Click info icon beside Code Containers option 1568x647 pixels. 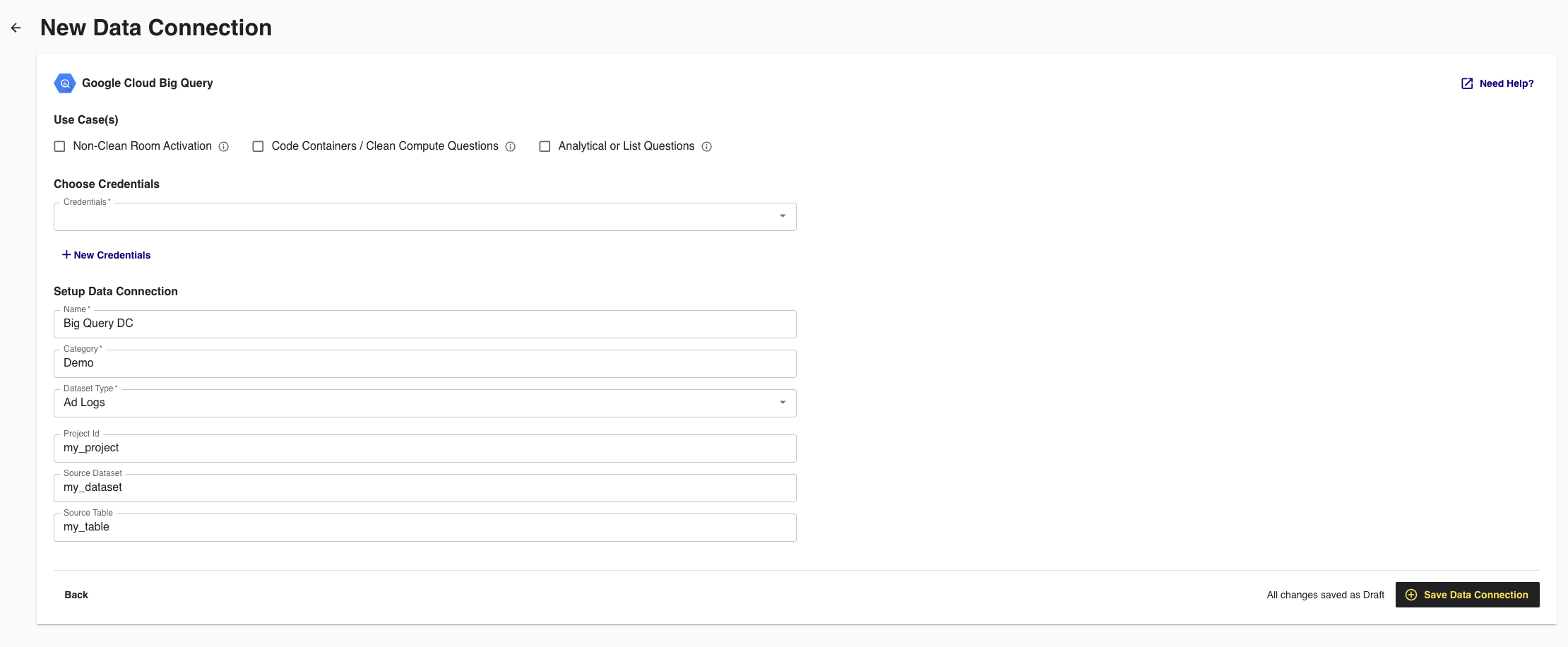point(511,147)
